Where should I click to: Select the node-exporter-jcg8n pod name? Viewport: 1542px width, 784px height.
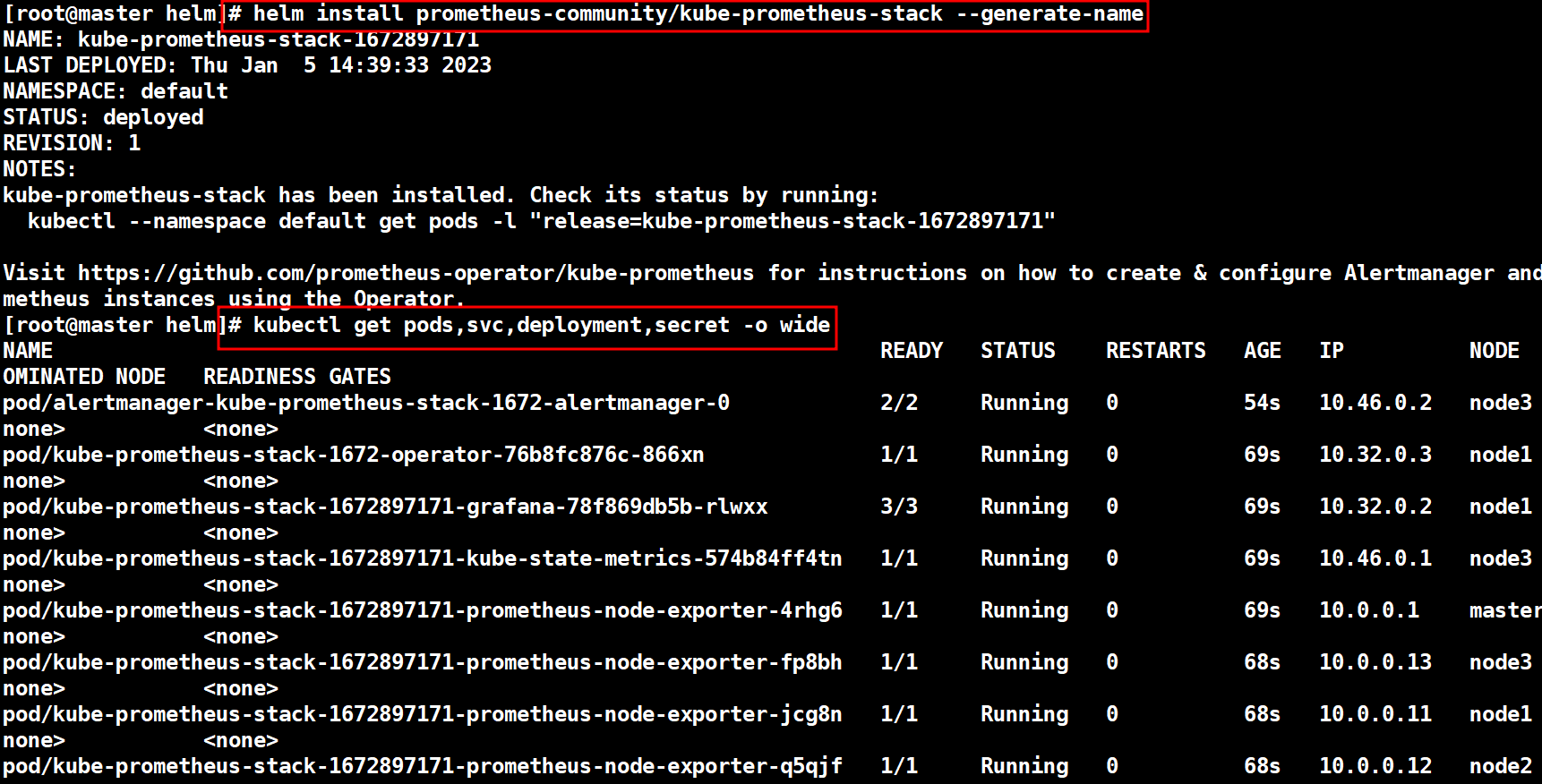coord(423,714)
